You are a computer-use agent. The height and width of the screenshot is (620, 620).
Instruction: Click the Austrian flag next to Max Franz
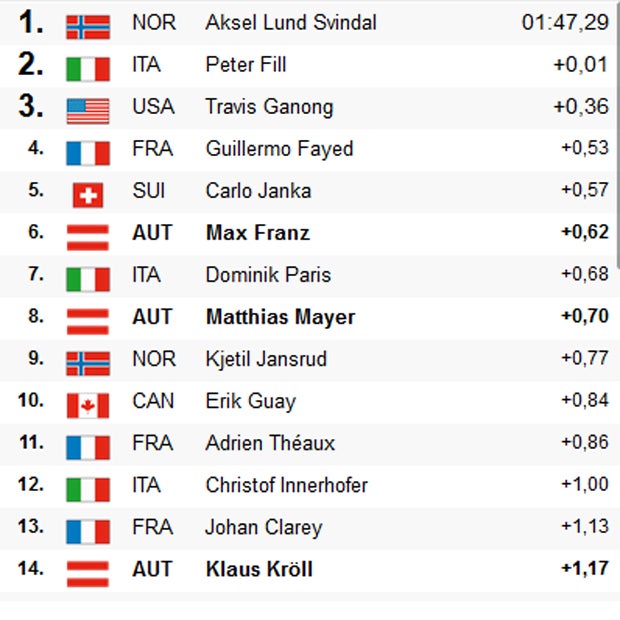pos(88,236)
